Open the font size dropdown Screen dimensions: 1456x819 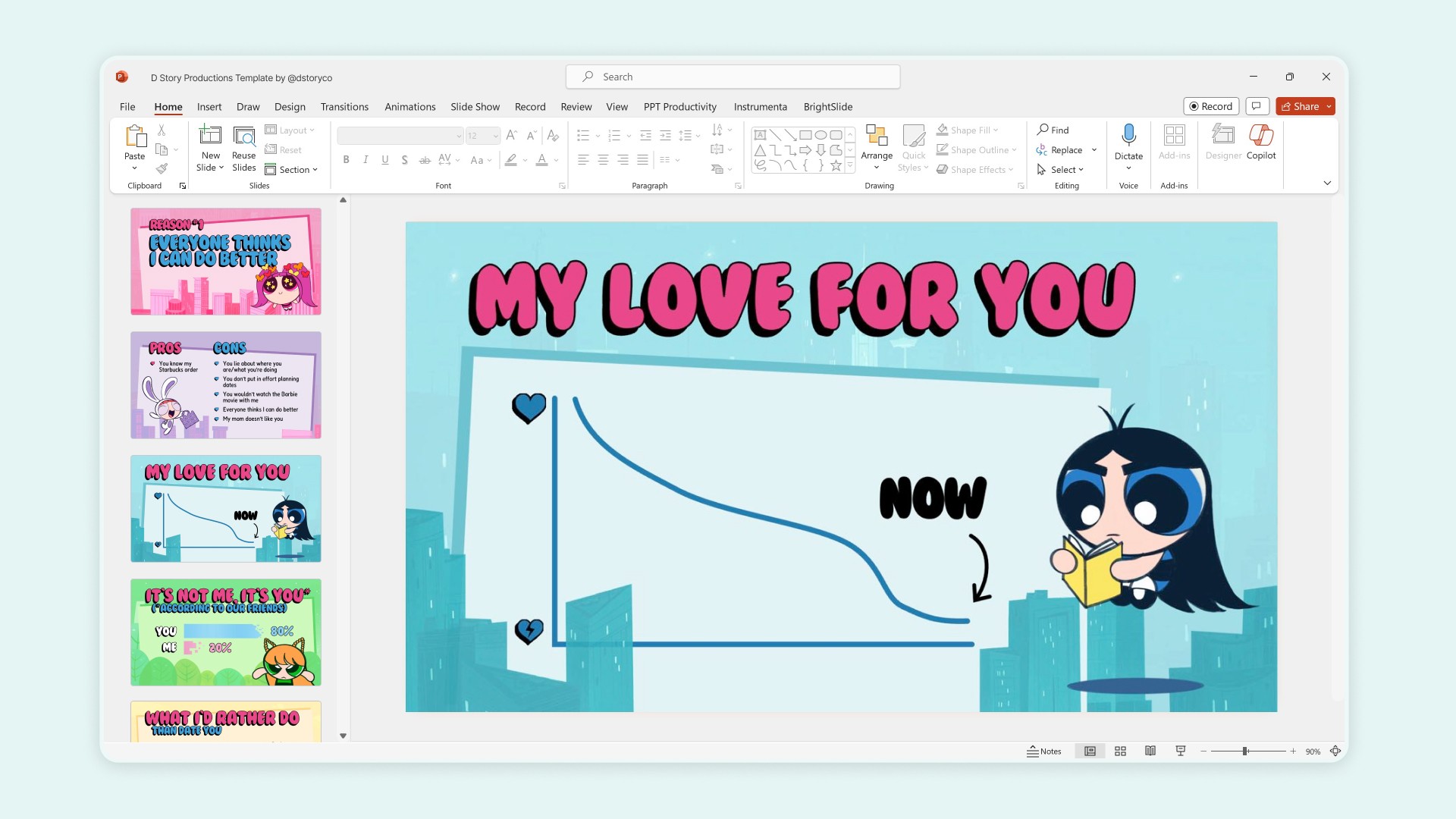[496, 136]
